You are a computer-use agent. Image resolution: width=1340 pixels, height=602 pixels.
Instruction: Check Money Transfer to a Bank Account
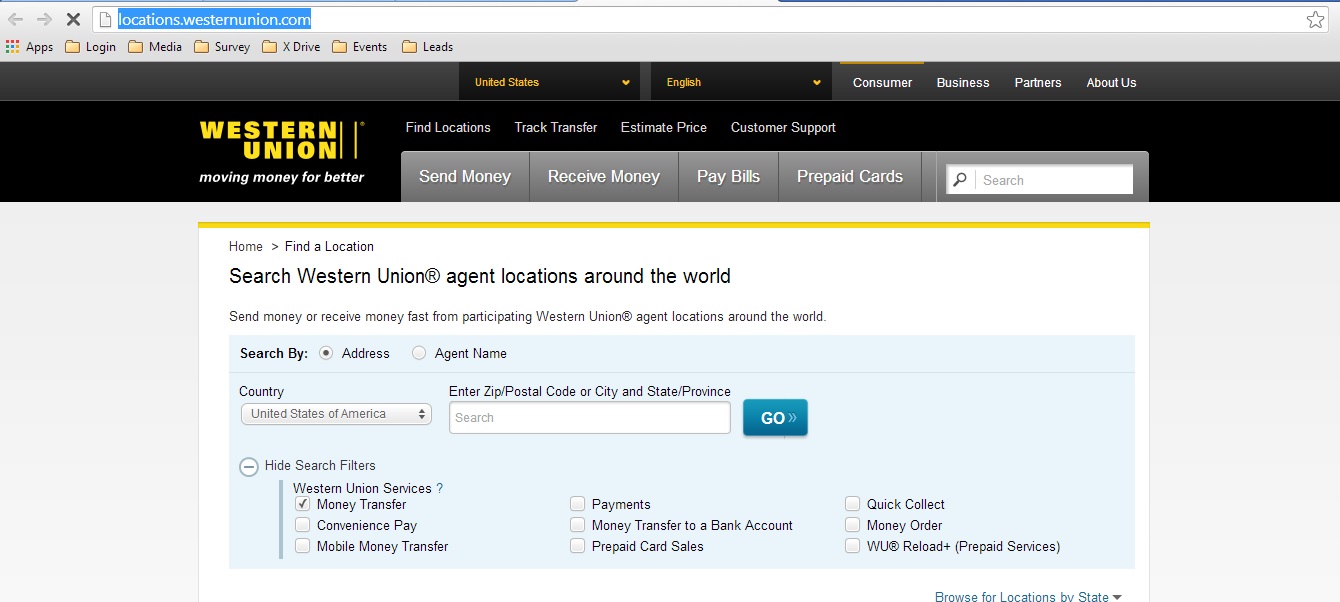577,525
